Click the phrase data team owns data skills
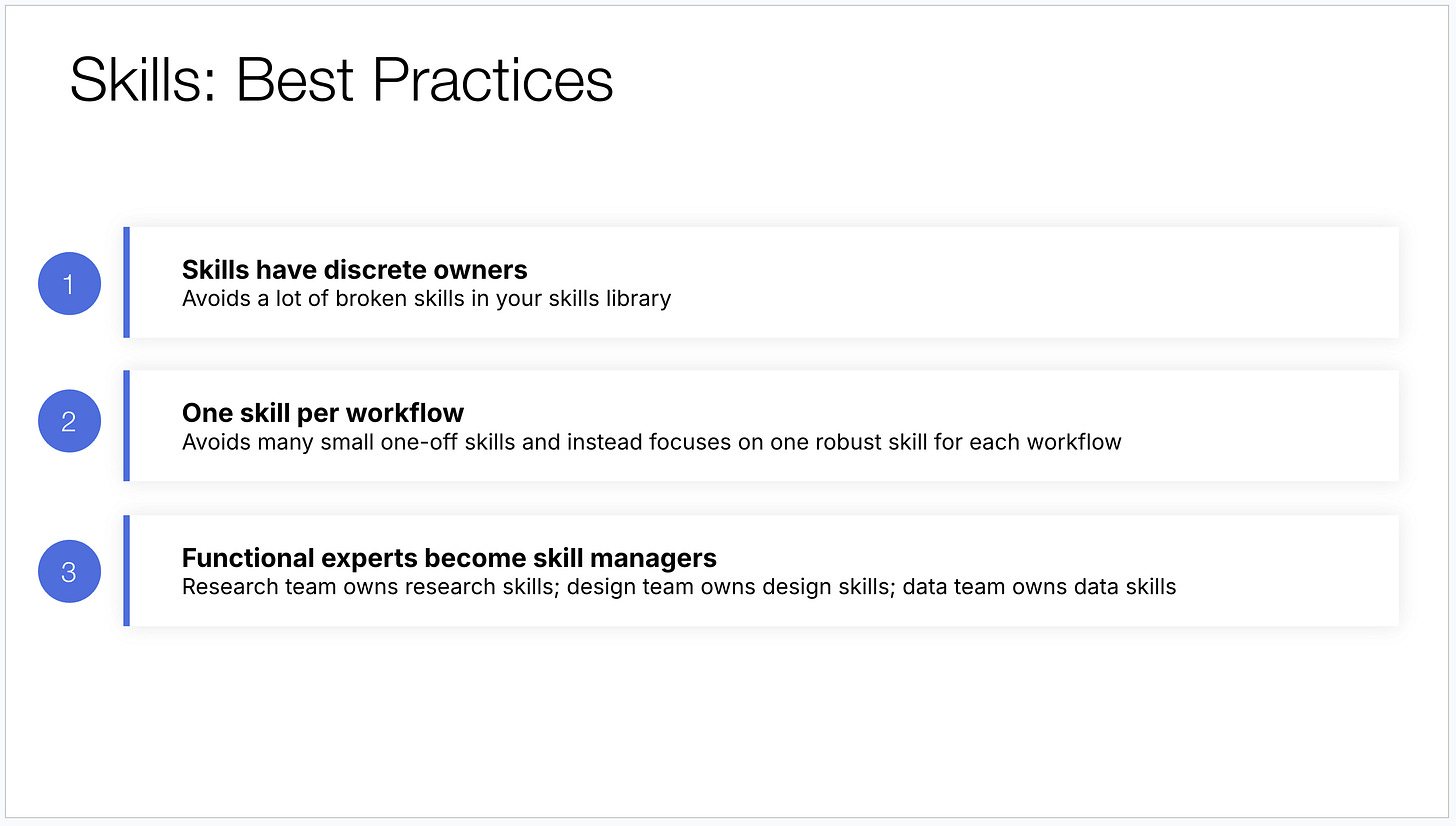This screenshot has width=1456, height=826. 1039,586
